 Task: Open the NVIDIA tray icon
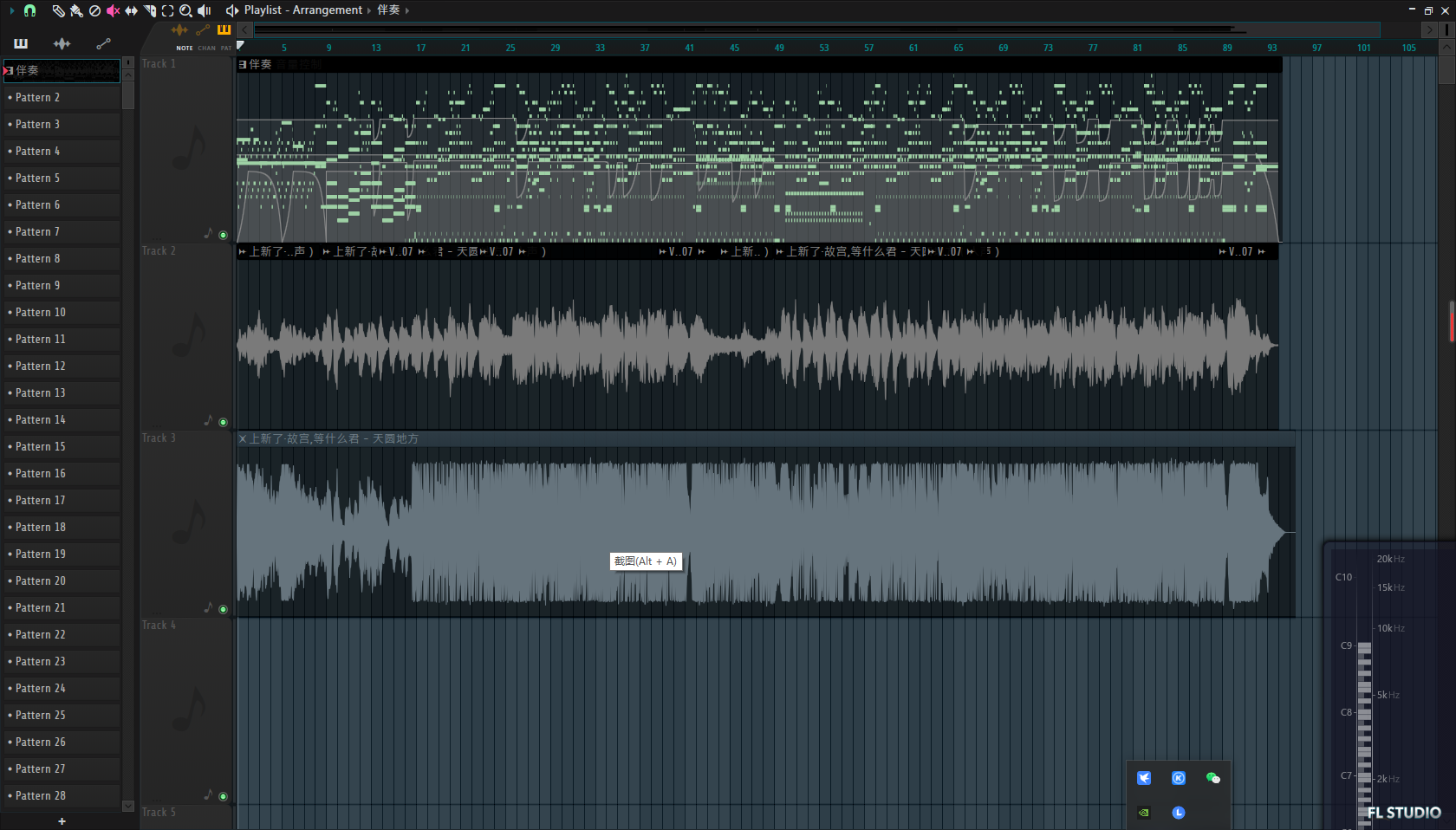click(1144, 813)
